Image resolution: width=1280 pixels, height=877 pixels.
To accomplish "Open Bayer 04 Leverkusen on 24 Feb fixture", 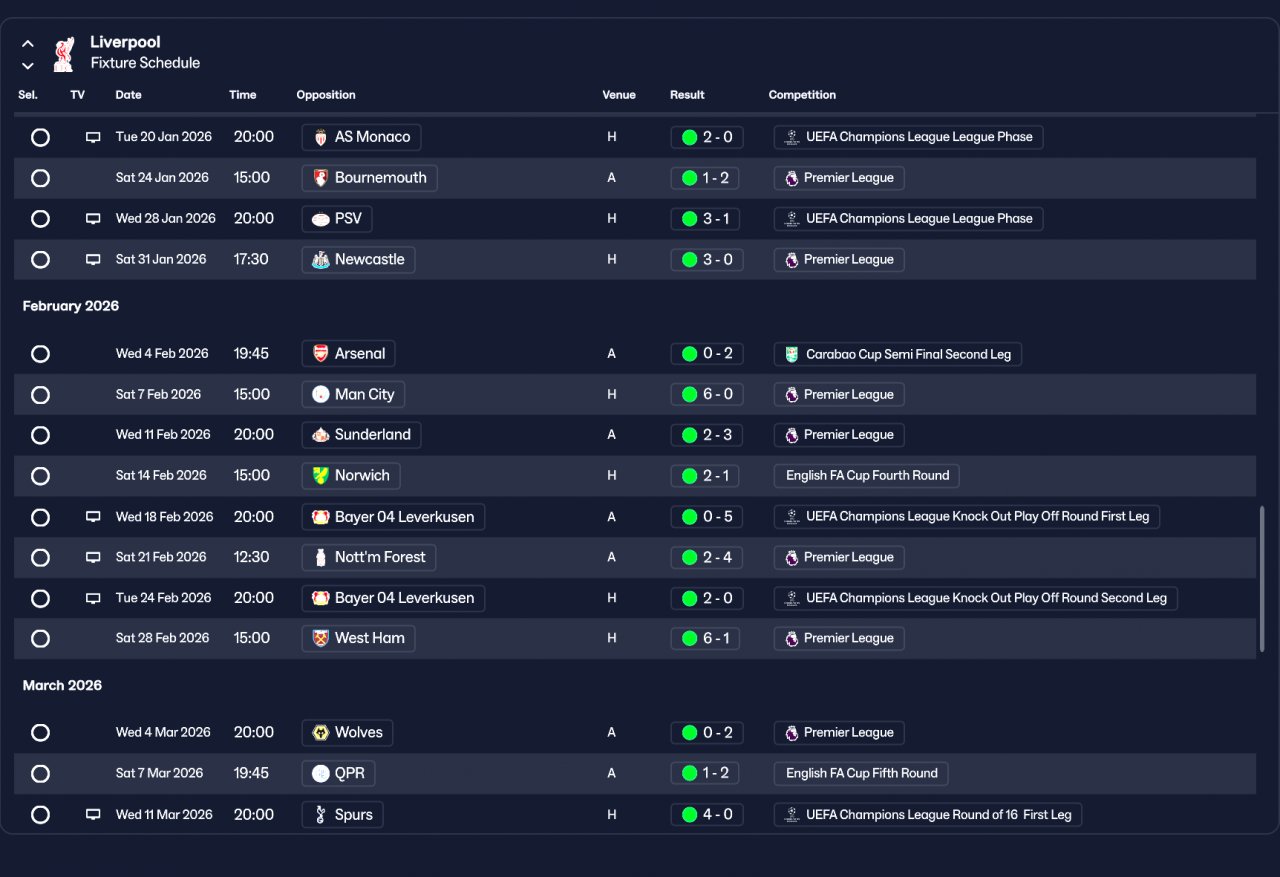I will (394, 598).
